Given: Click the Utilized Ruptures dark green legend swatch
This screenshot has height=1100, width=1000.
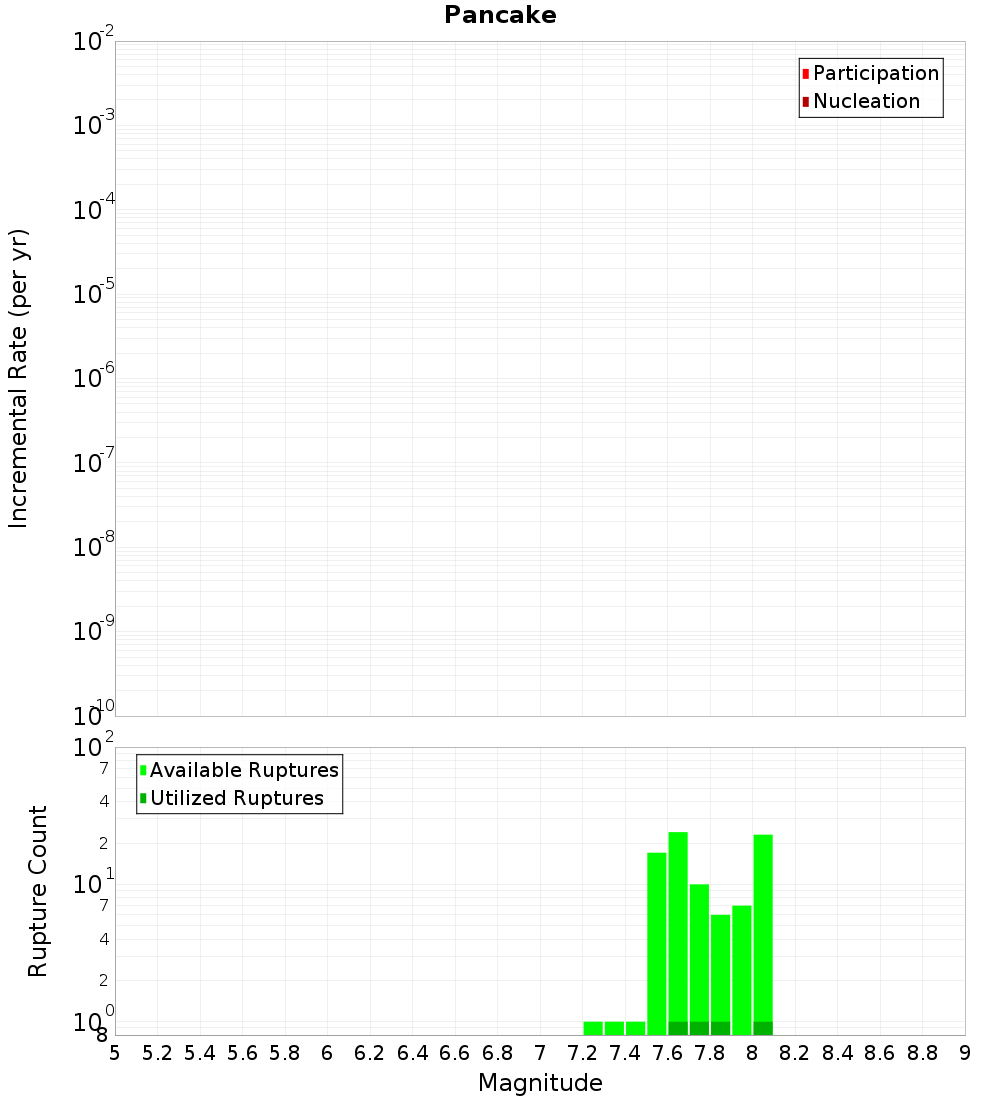Looking at the screenshot, I should click(143, 798).
